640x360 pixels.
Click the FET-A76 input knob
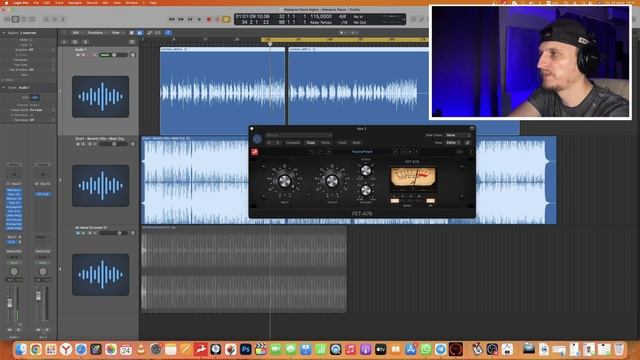coord(284,180)
